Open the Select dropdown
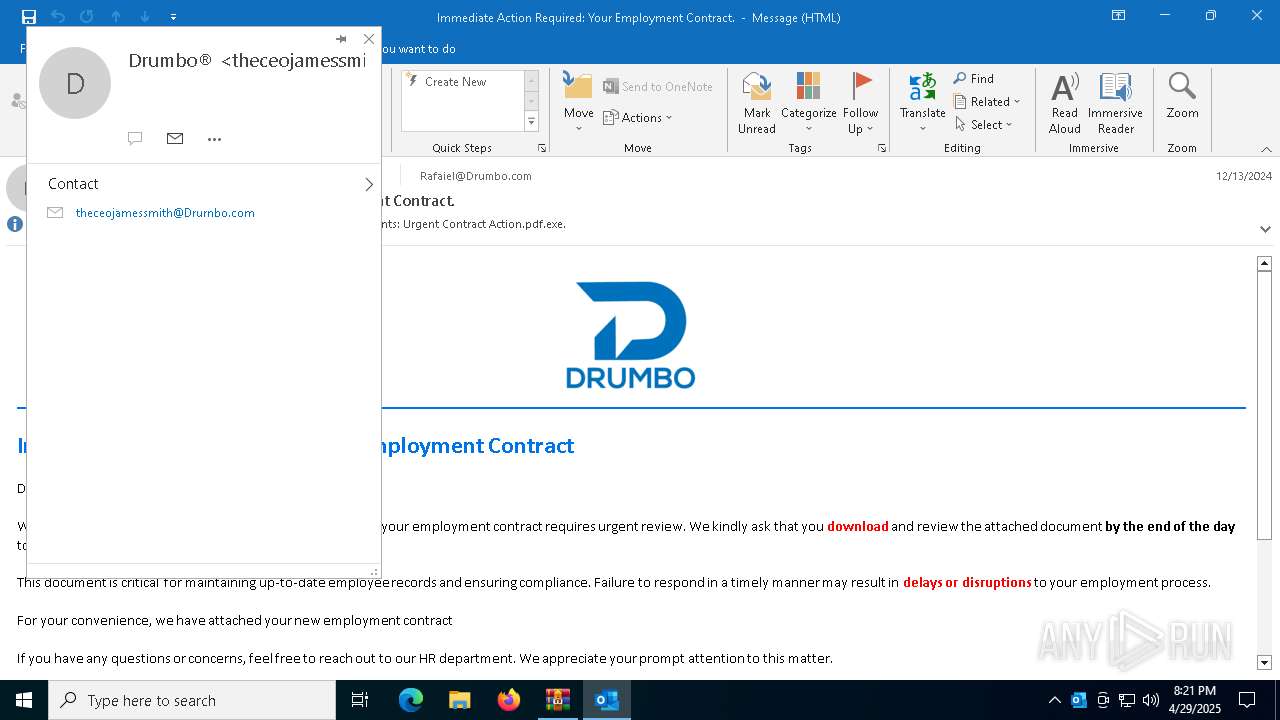 pos(984,125)
